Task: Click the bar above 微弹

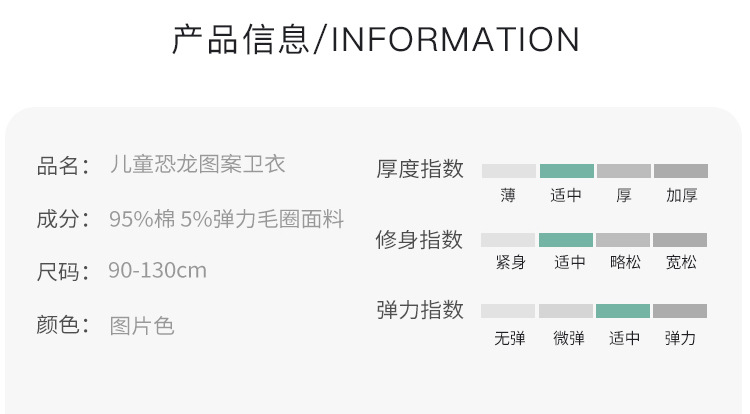Action: coord(566,311)
